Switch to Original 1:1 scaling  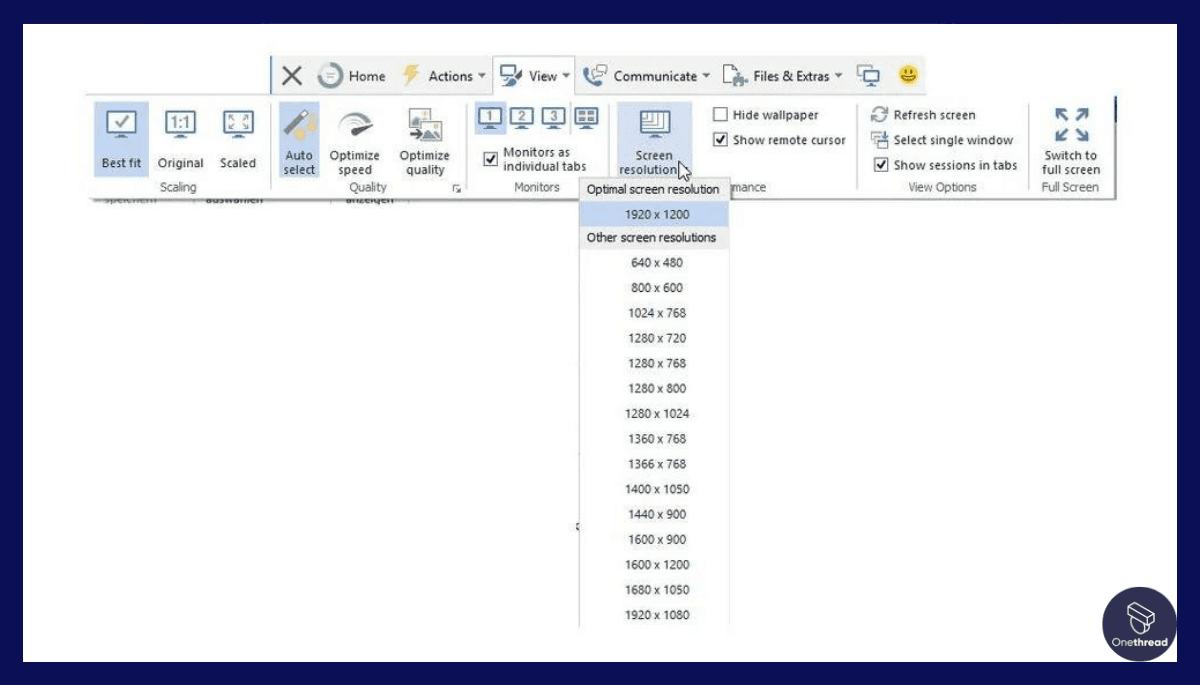pyautogui.click(x=180, y=138)
